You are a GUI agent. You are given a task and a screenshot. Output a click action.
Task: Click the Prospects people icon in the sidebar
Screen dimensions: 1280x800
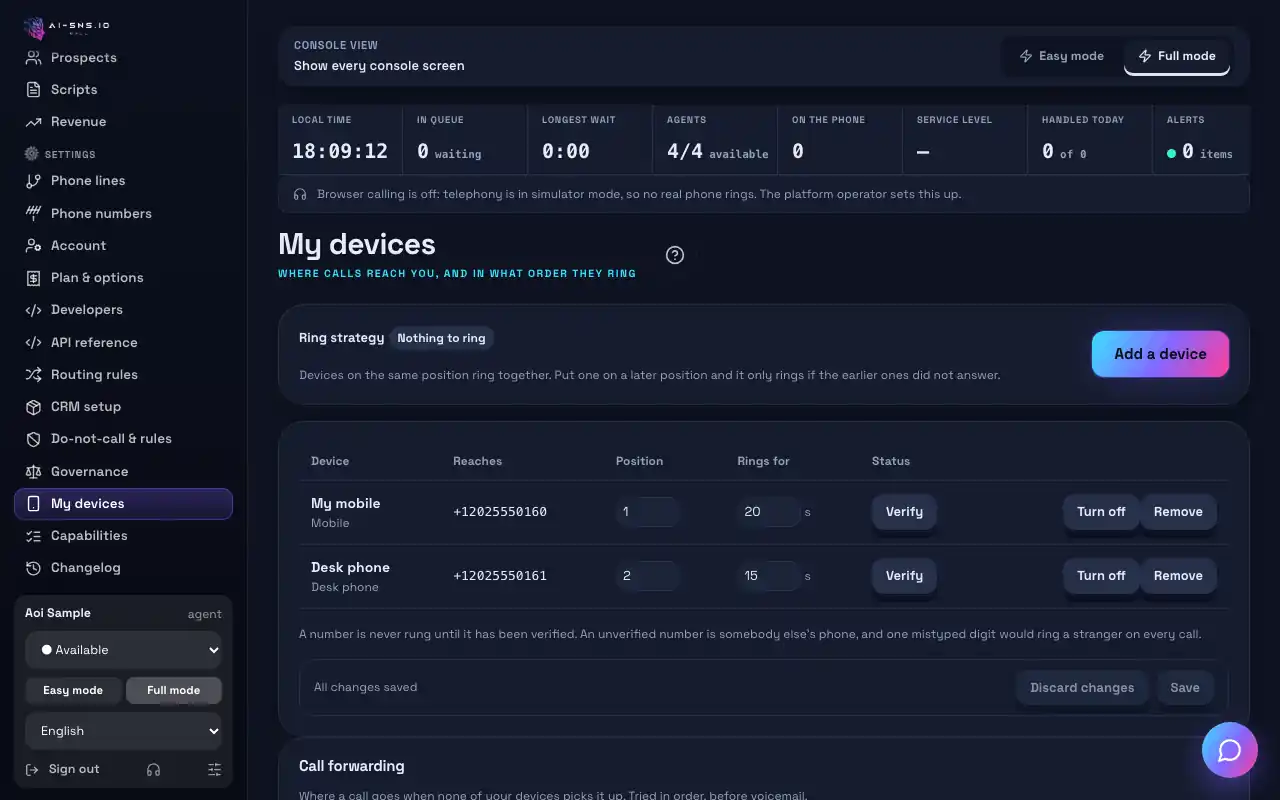33,58
